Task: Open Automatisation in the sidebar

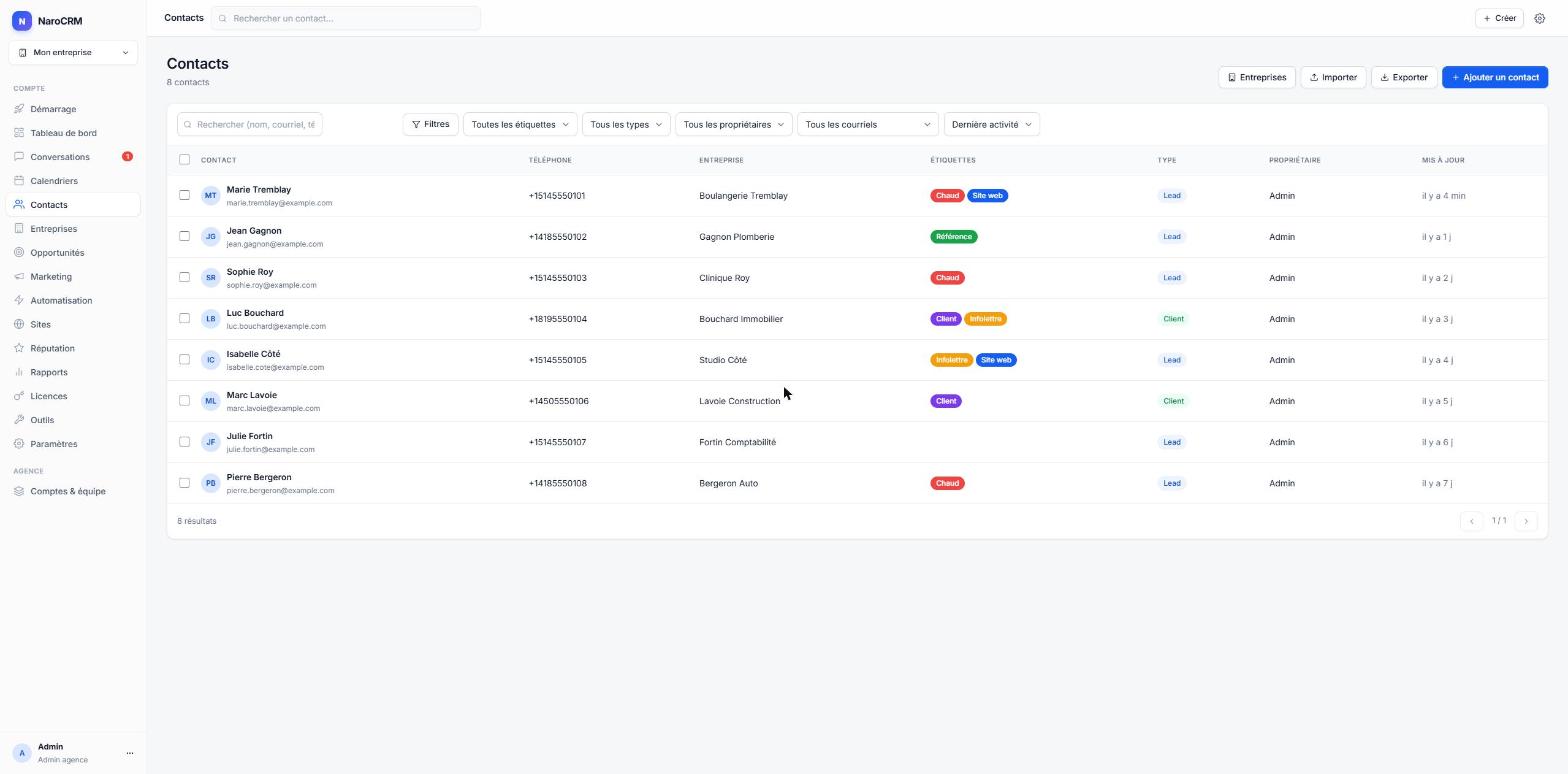Action: [x=73, y=301]
